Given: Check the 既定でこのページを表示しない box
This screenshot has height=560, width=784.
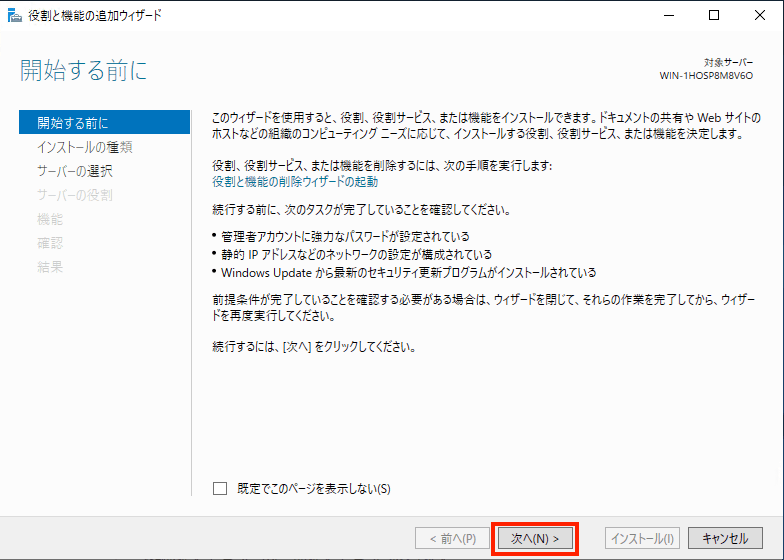Looking at the screenshot, I should 220,488.
